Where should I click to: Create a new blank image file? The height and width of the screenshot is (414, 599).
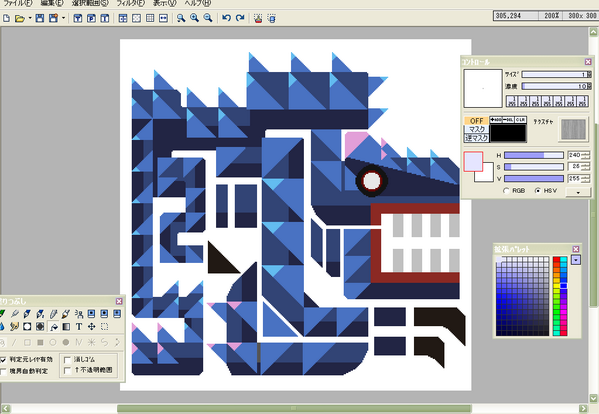coord(6,18)
